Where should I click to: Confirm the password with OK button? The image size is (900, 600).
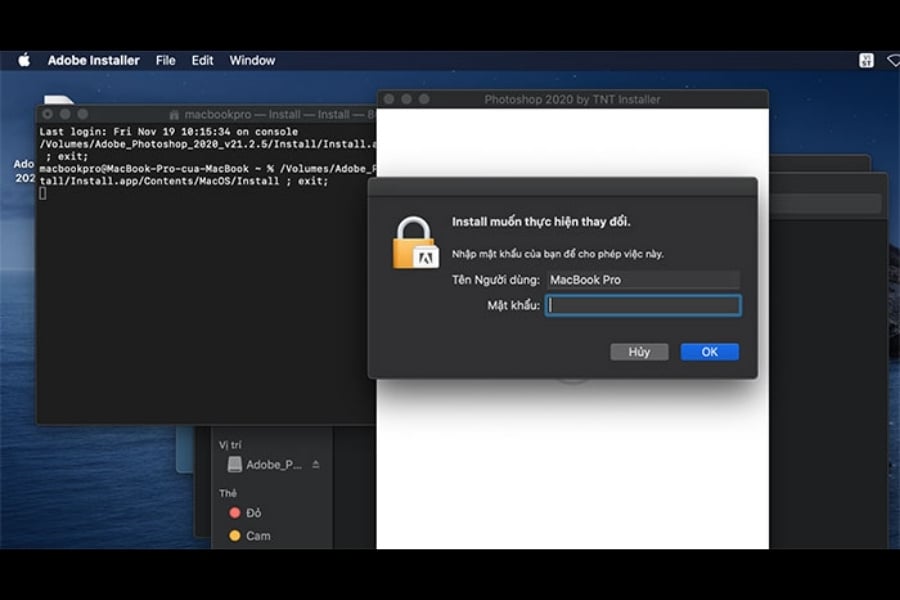pyautogui.click(x=709, y=352)
